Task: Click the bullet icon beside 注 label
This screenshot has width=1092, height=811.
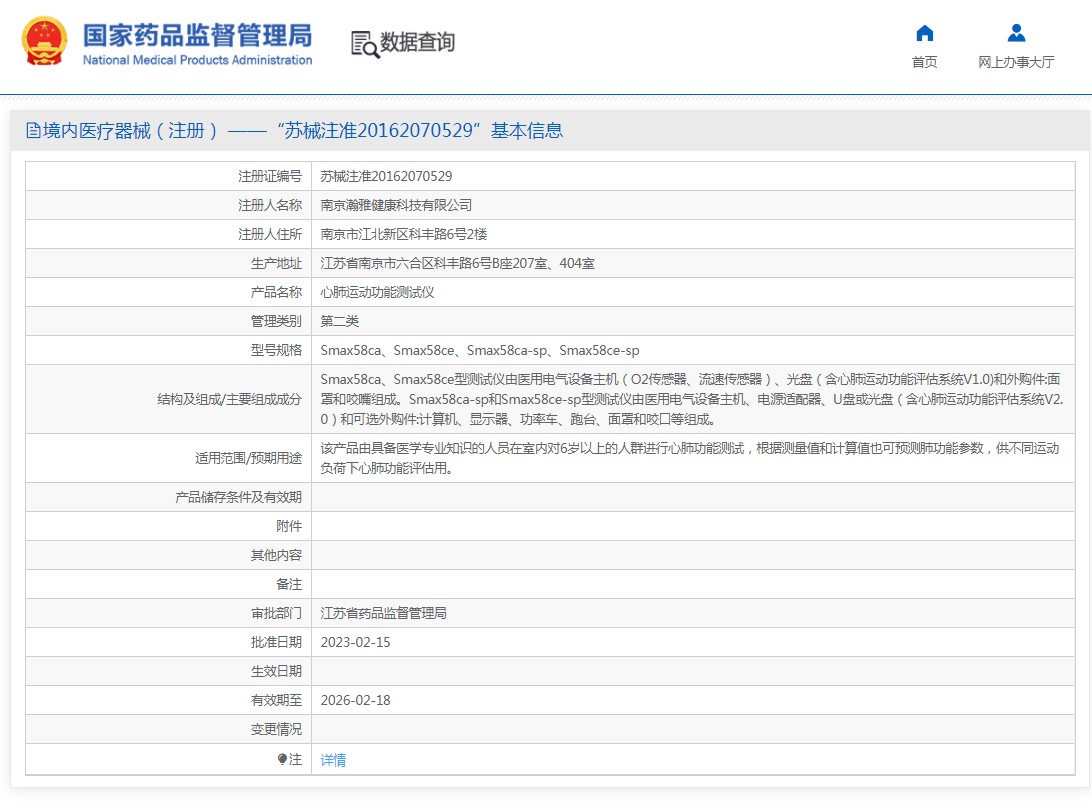Action: pos(282,759)
